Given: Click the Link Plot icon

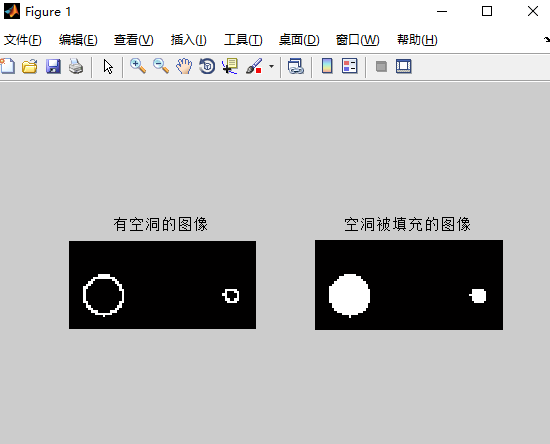Looking at the screenshot, I should [x=296, y=66].
